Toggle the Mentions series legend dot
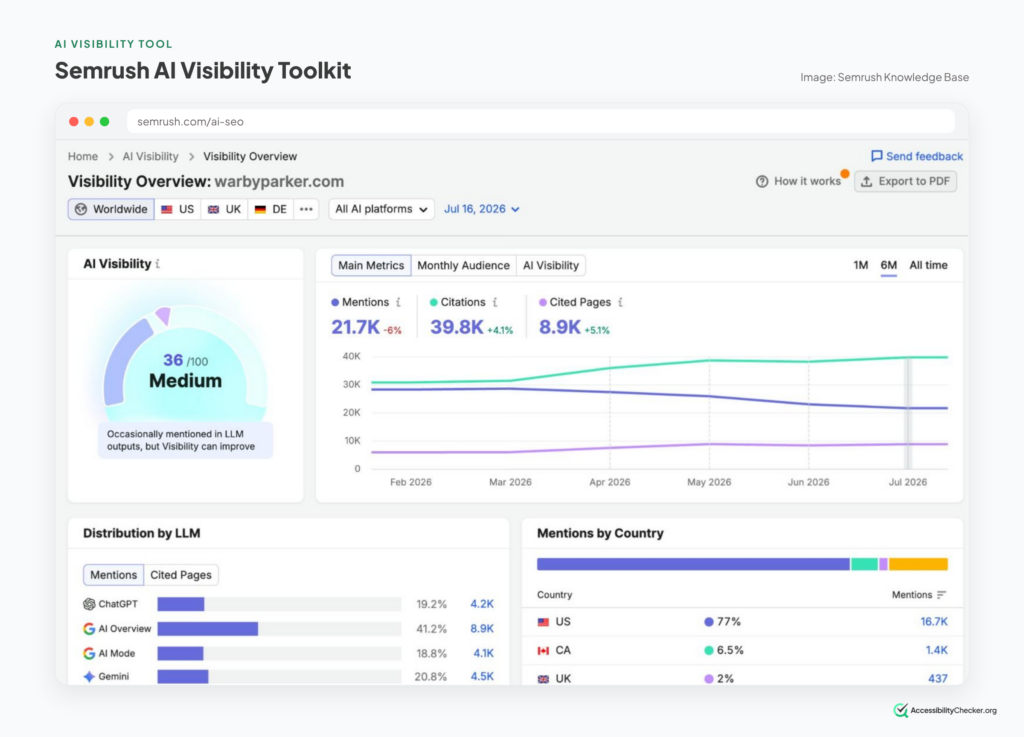Viewport: 1024px width, 737px height. coord(335,302)
